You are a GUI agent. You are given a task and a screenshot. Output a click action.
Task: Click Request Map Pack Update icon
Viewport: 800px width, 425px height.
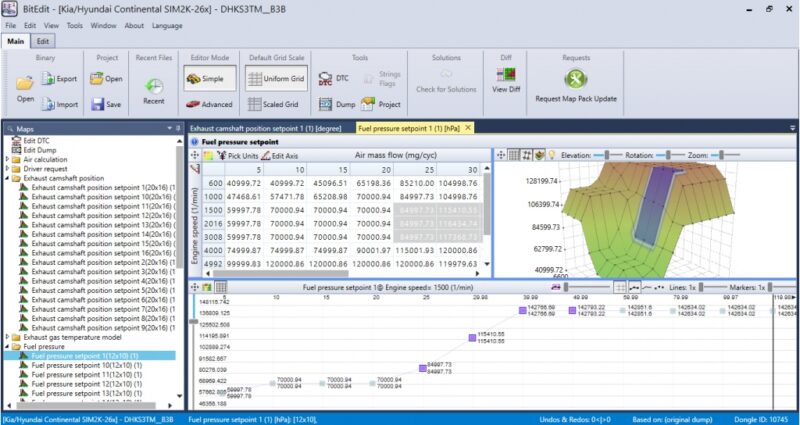pyautogui.click(x=575, y=81)
